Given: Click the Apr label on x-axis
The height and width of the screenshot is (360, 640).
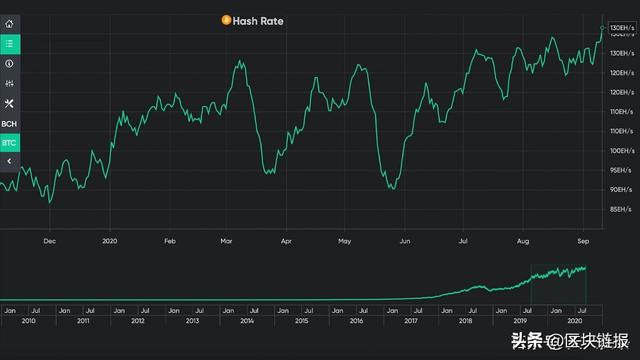Looking at the screenshot, I should (x=286, y=241).
